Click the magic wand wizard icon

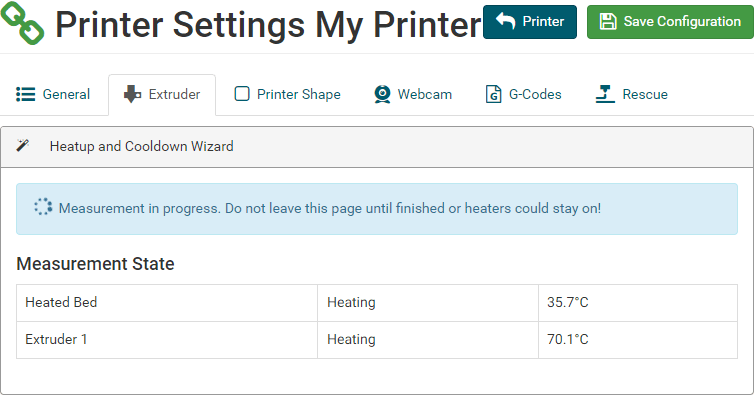[23, 145]
